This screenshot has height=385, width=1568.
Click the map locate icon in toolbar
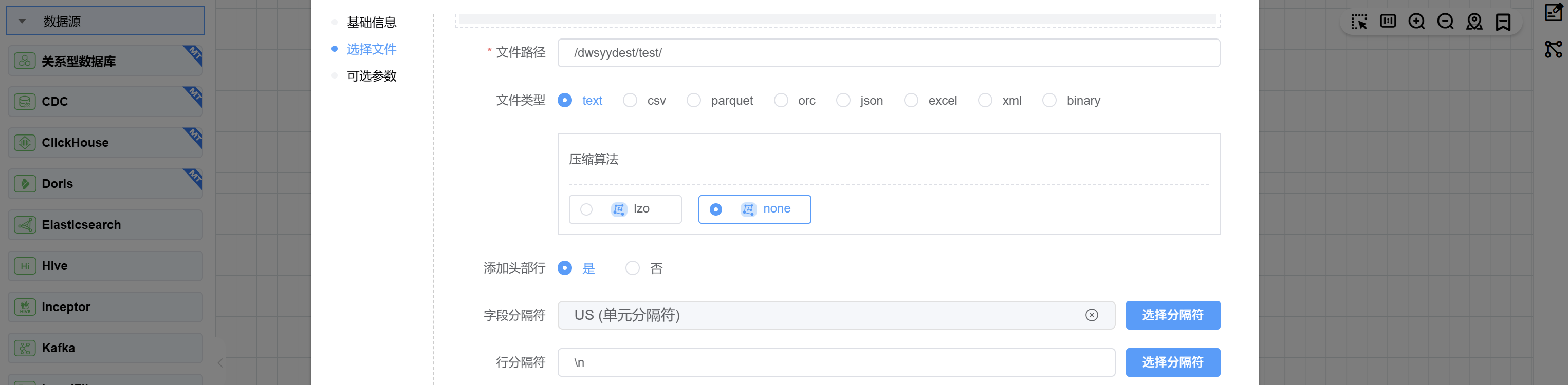tap(1474, 22)
